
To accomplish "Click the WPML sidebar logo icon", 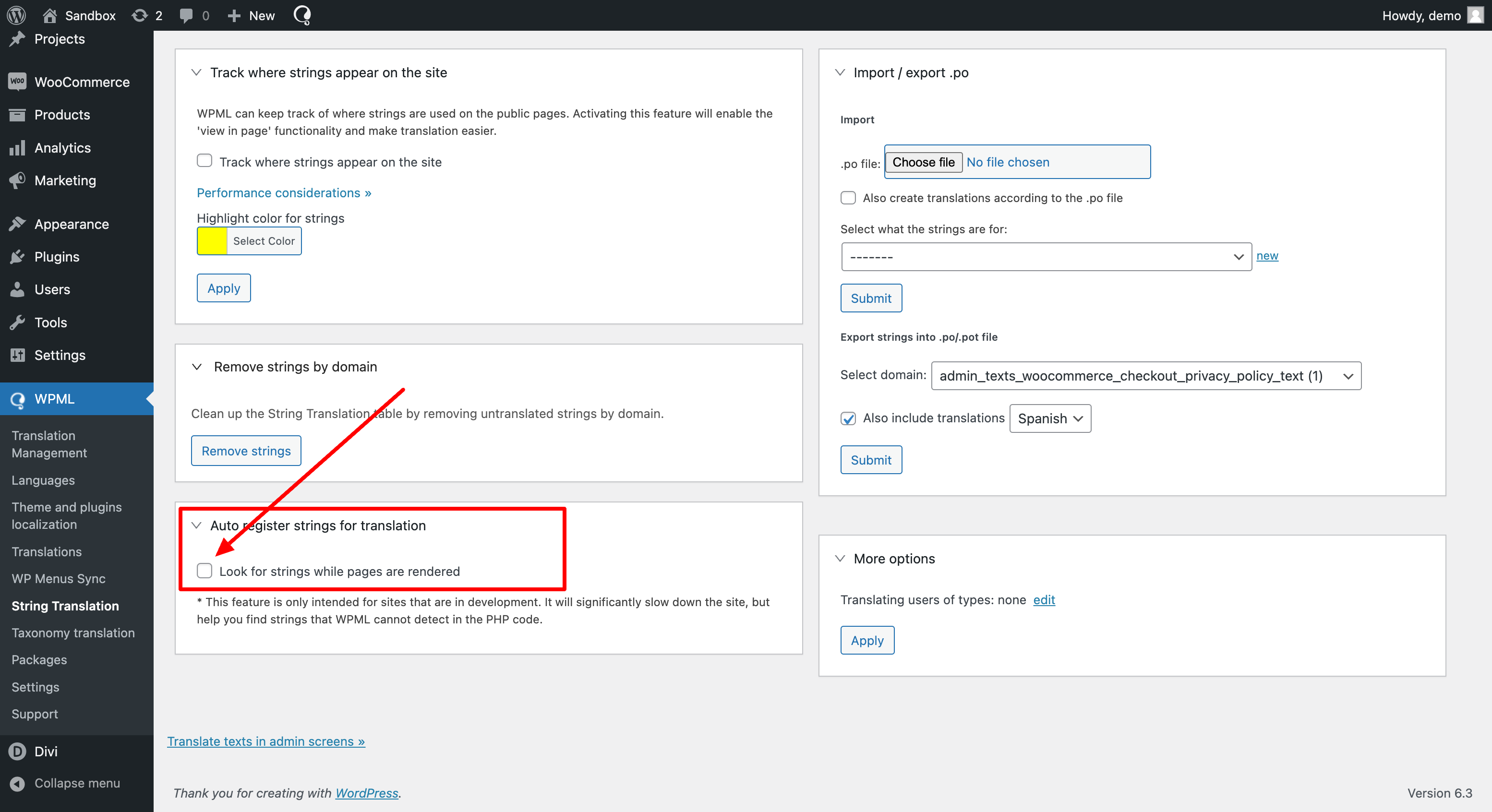I will [x=17, y=399].
